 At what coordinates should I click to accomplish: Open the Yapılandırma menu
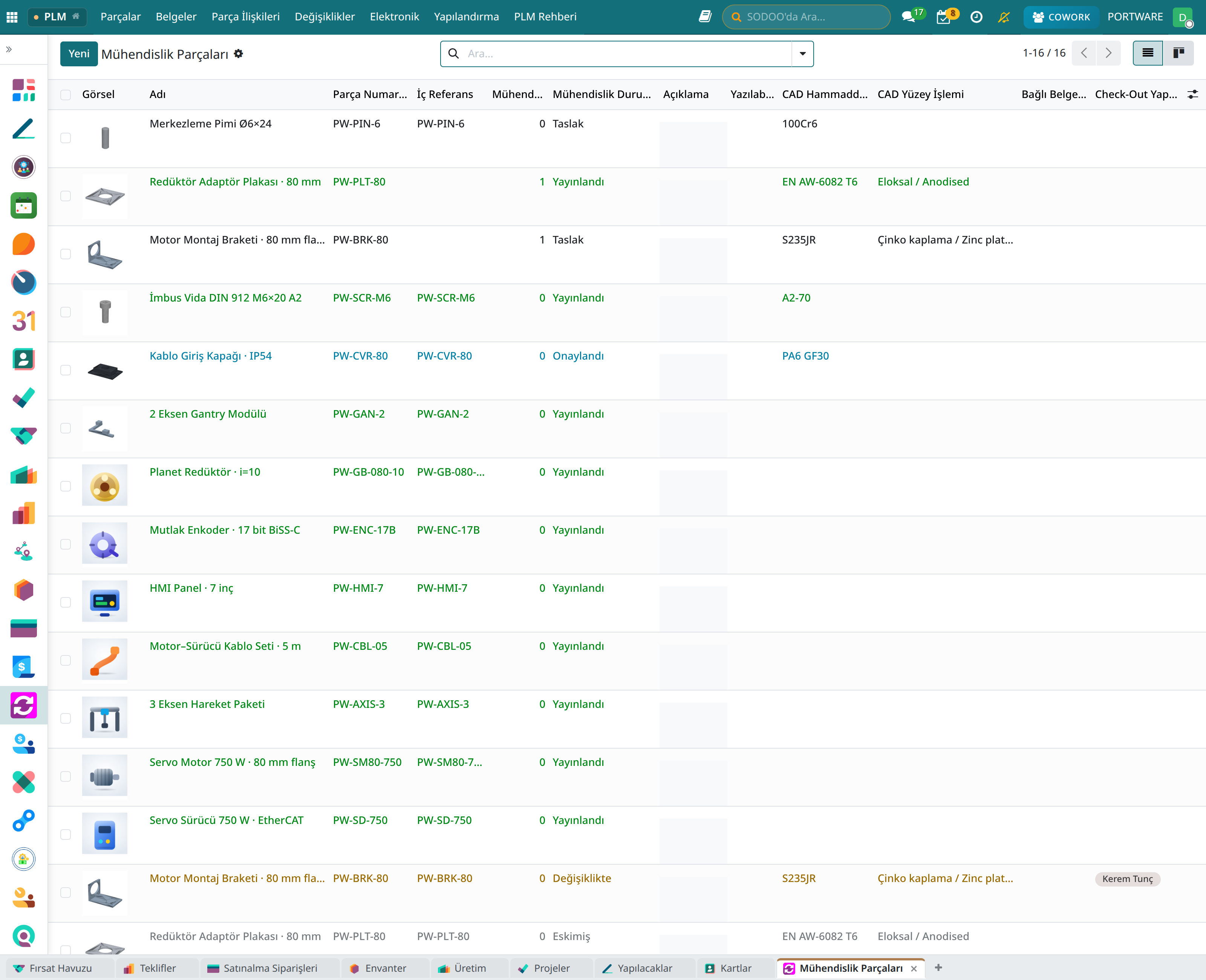(466, 17)
